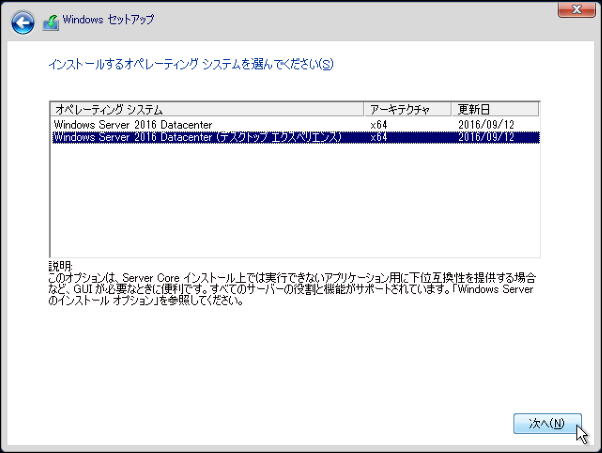Click divider between OS and architecture columns
The height and width of the screenshot is (453, 602).
[x=364, y=108]
